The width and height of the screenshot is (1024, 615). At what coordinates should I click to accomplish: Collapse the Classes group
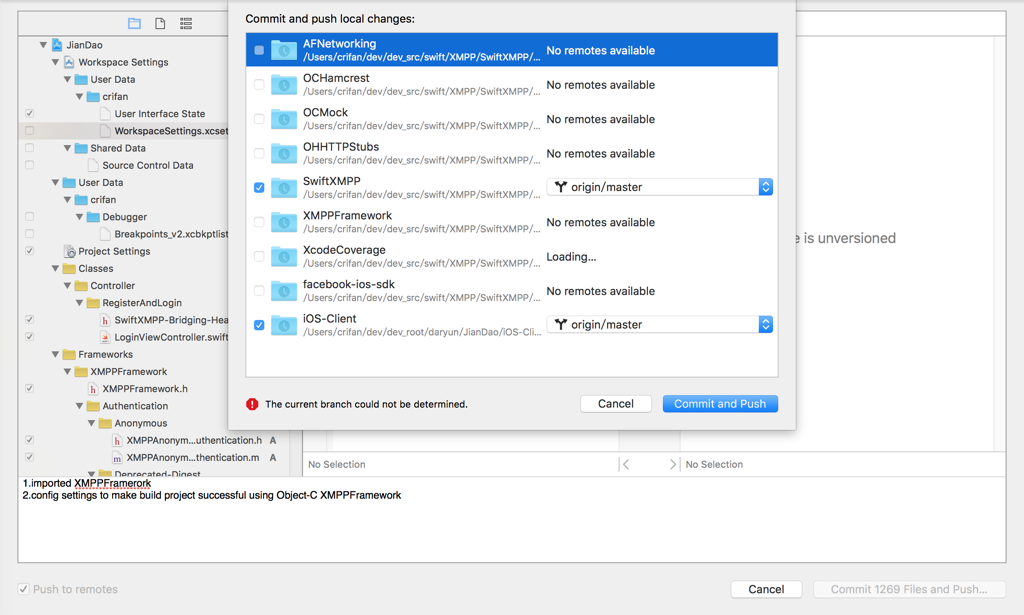[x=56, y=268]
